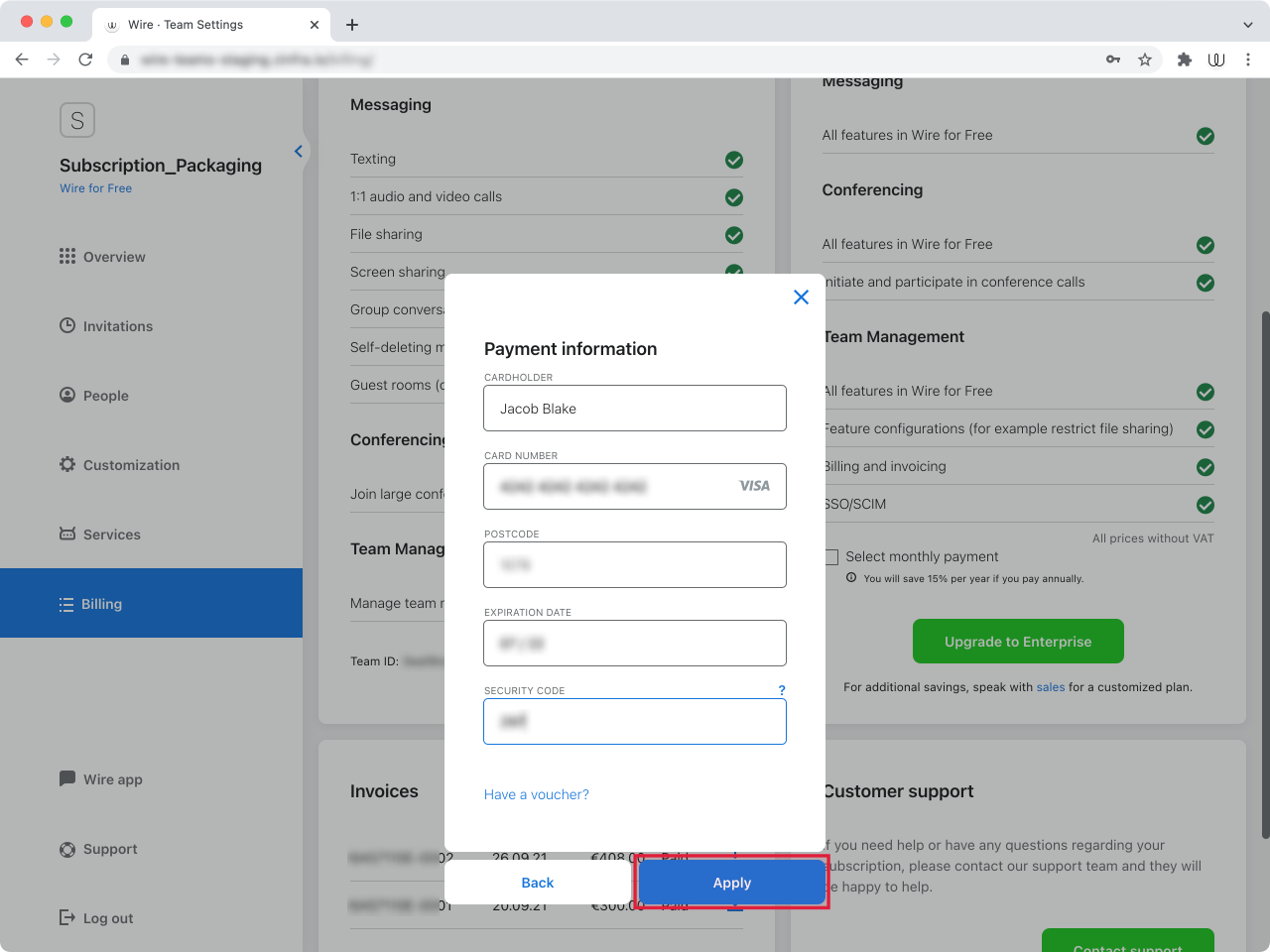The image size is (1270, 952).
Task: Open the saved passwords key icon
Action: click(x=1113, y=59)
